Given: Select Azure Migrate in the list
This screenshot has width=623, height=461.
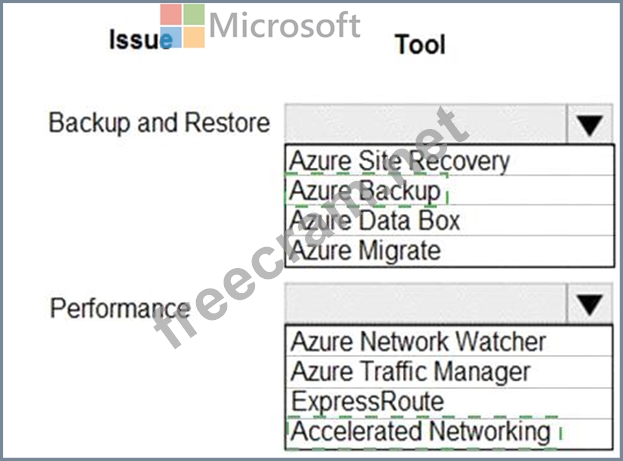Looking at the screenshot, I should [x=449, y=251].
